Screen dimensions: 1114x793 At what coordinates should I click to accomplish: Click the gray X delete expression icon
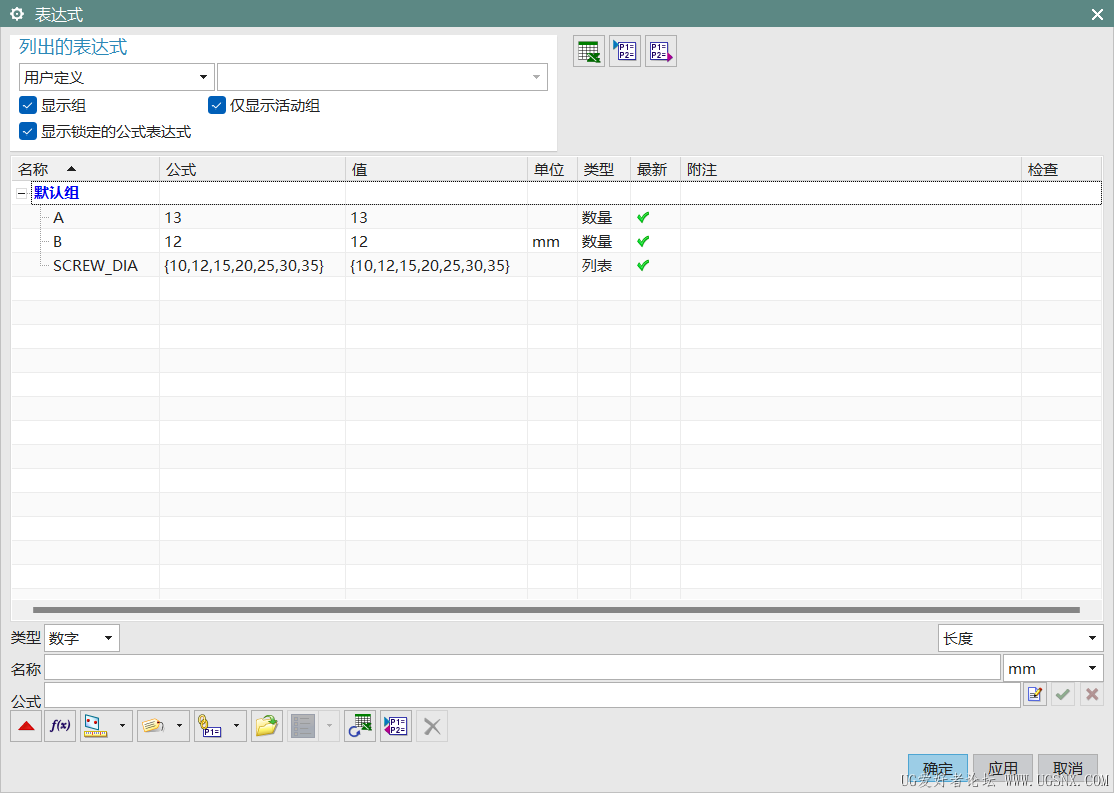click(432, 726)
